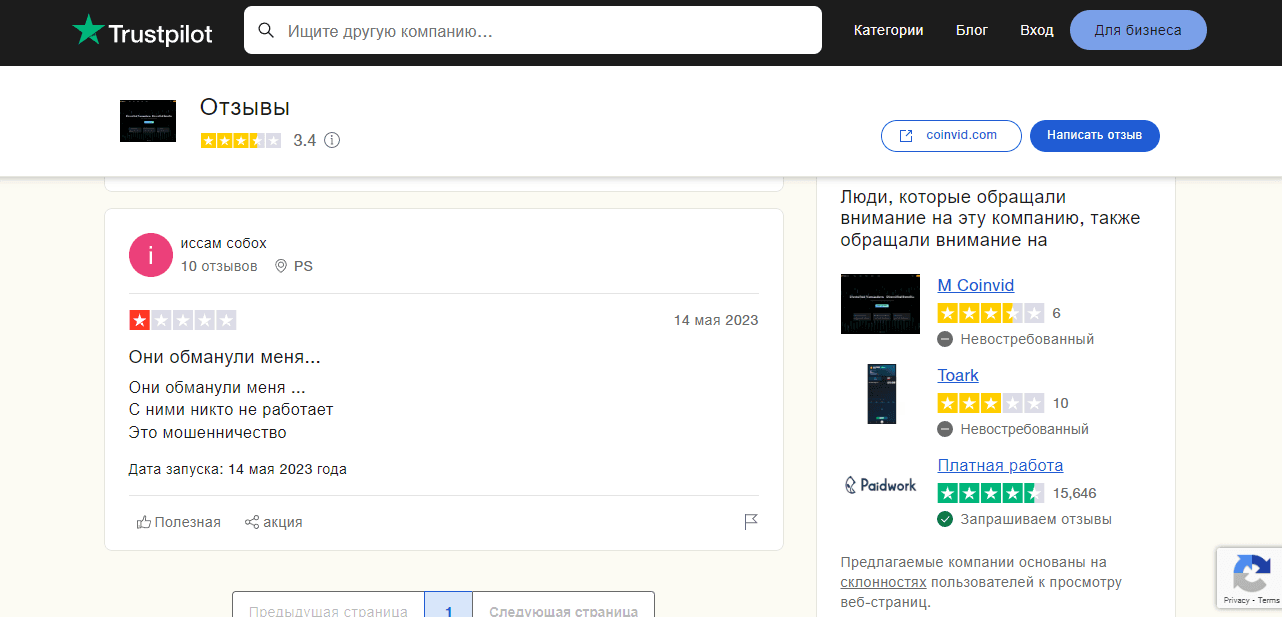Click the Paidwork logo thumbnail
Image resolution: width=1282 pixels, height=617 pixels.
(880, 485)
